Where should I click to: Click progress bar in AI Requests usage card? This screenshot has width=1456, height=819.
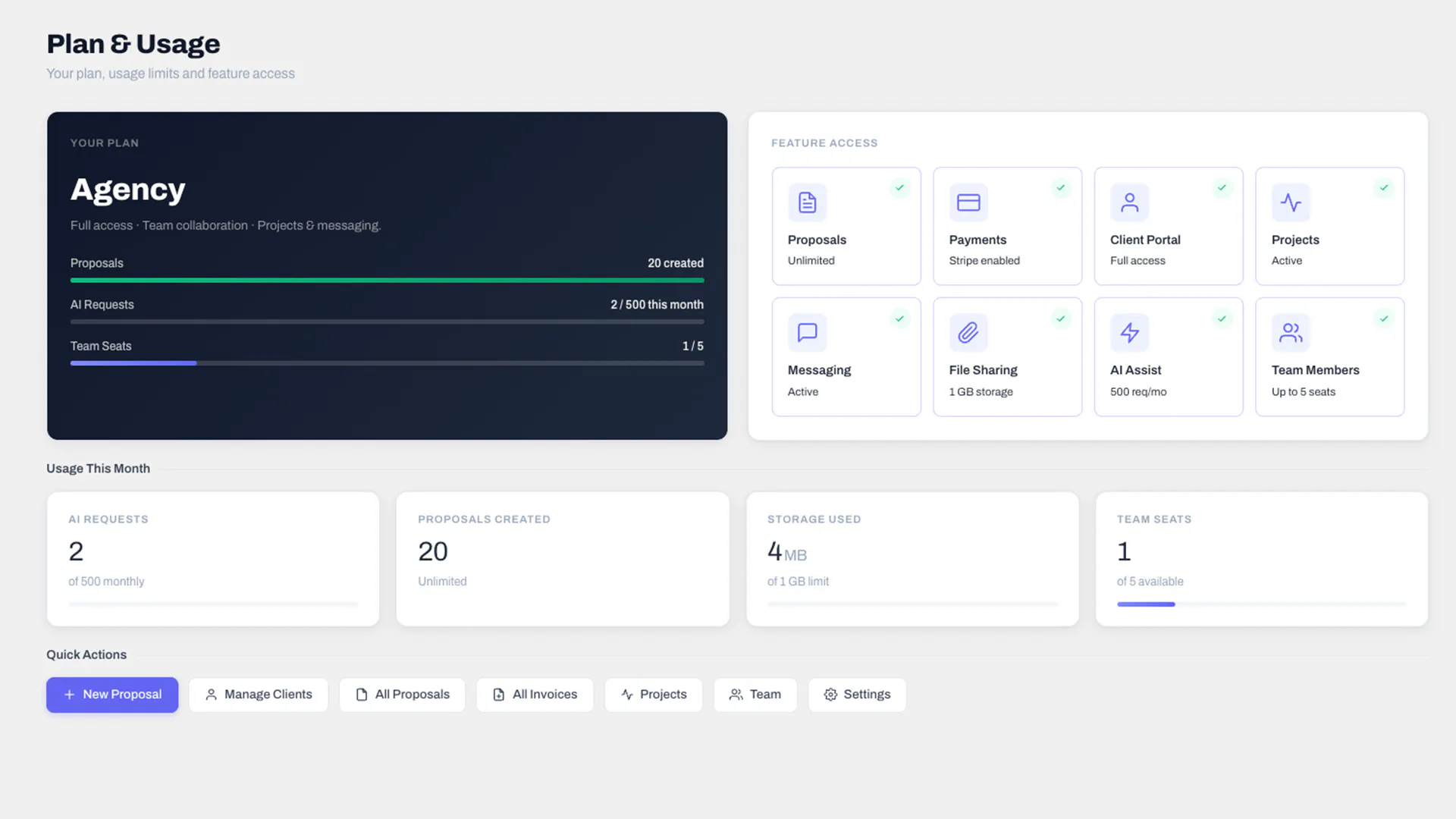coord(213,604)
